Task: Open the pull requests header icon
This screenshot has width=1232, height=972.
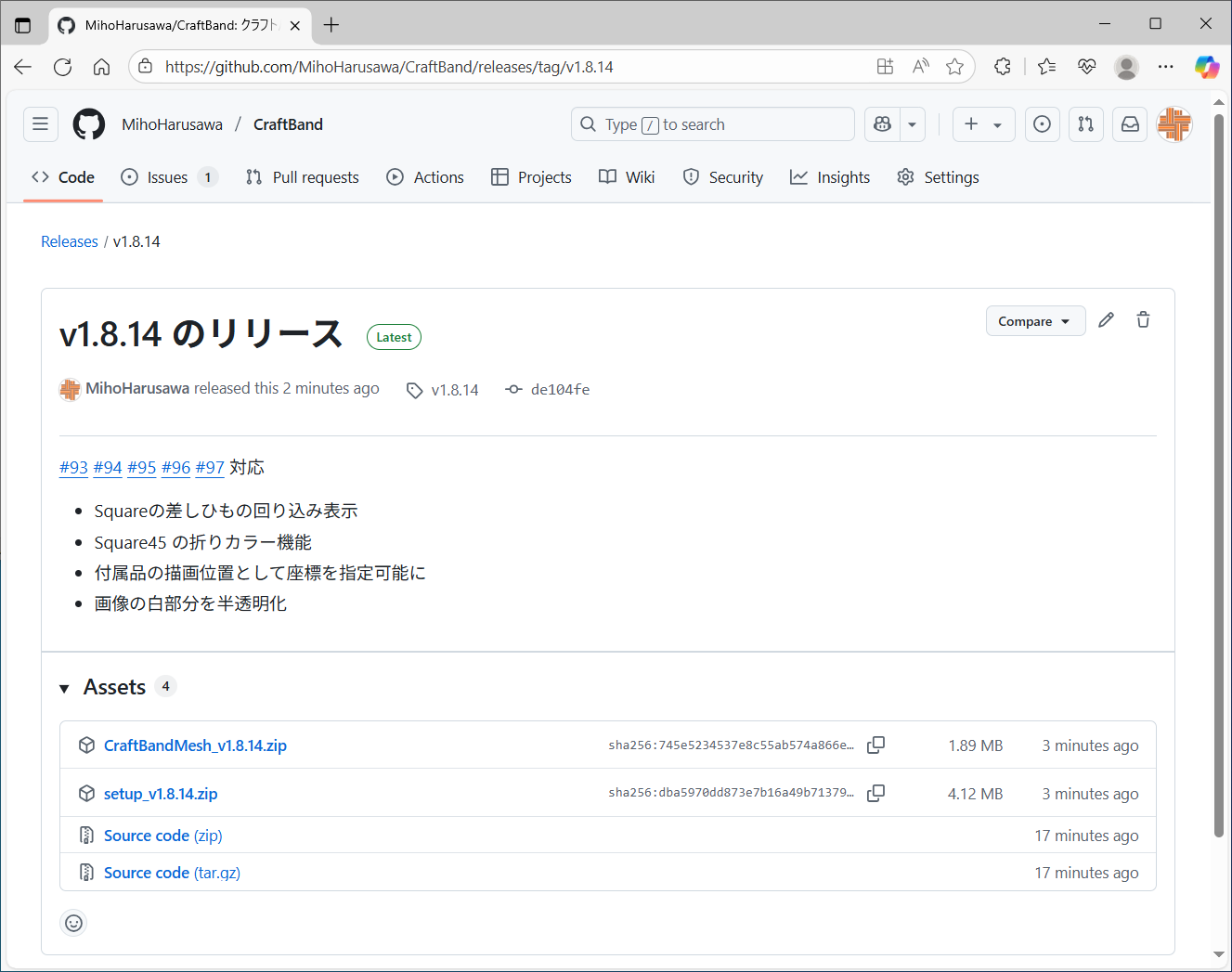Action: [1085, 123]
